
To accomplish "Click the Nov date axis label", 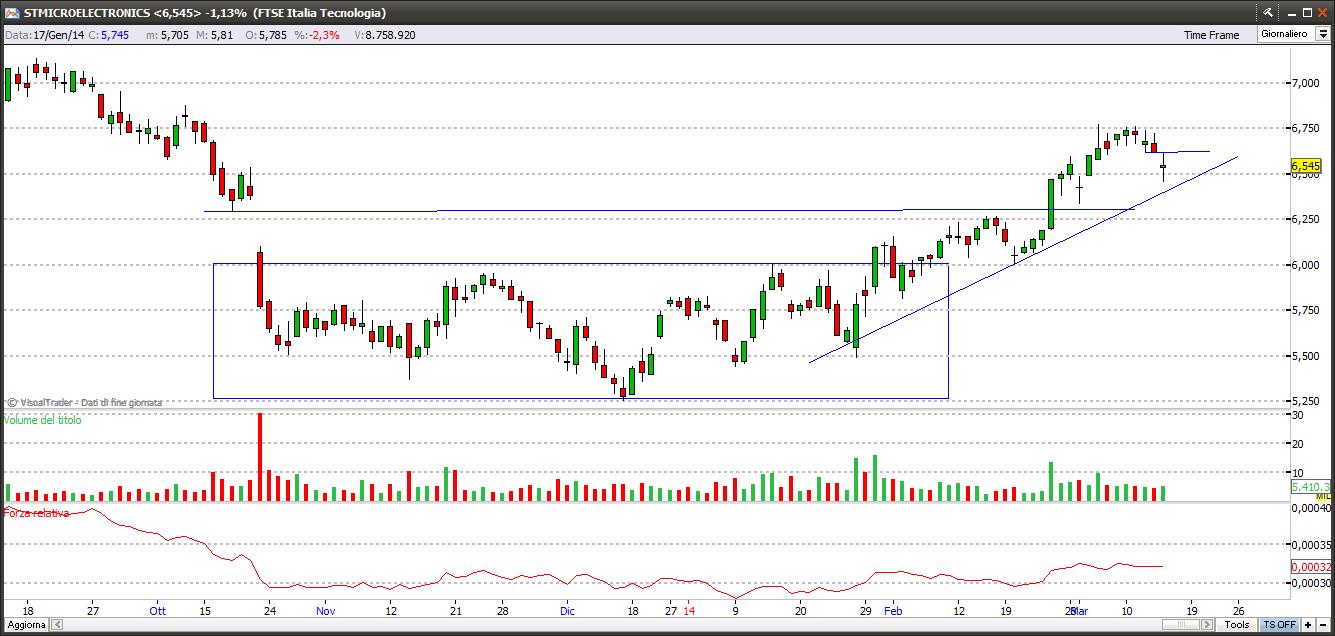I will (324, 610).
